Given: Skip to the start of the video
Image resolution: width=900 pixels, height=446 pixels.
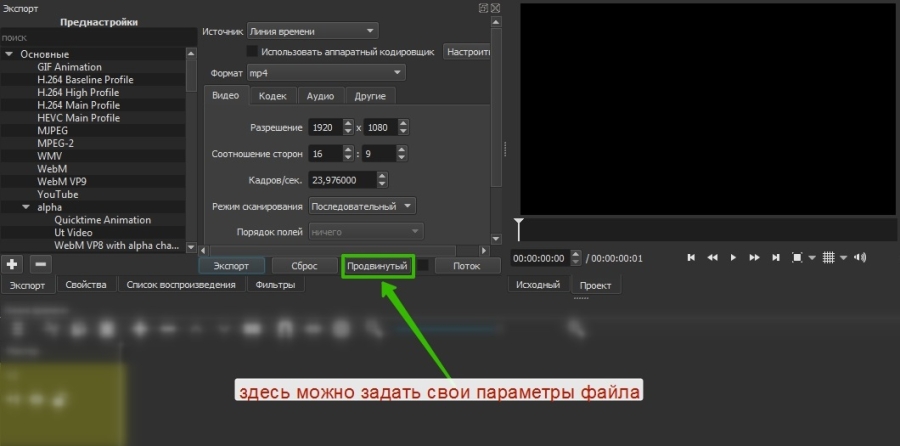Looking at the screenshot, I should [x=691, y=258].
